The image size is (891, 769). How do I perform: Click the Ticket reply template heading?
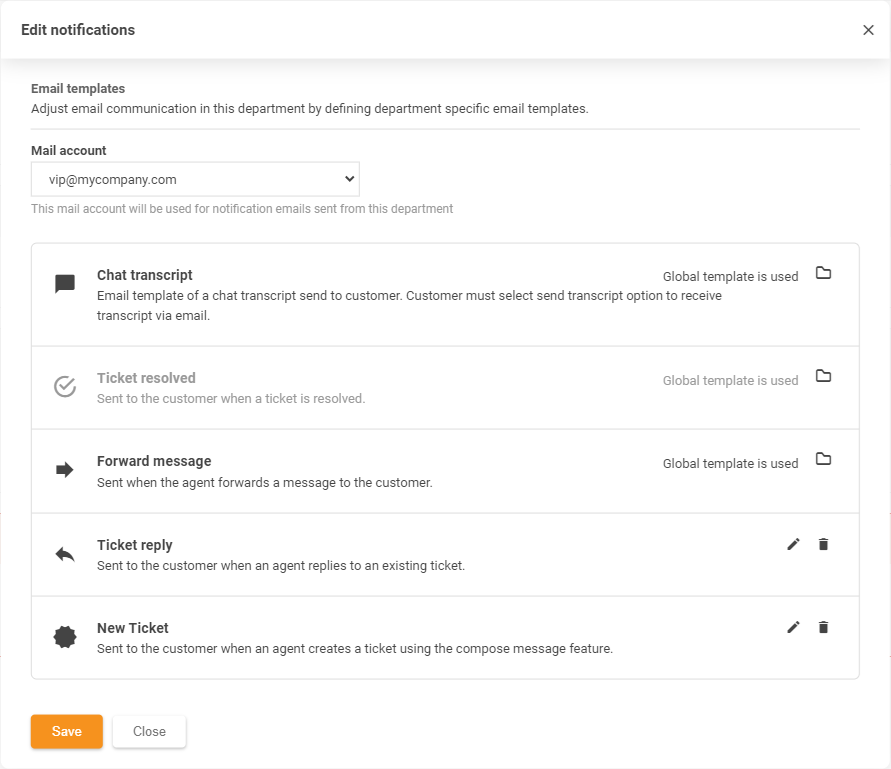point(135,545)
